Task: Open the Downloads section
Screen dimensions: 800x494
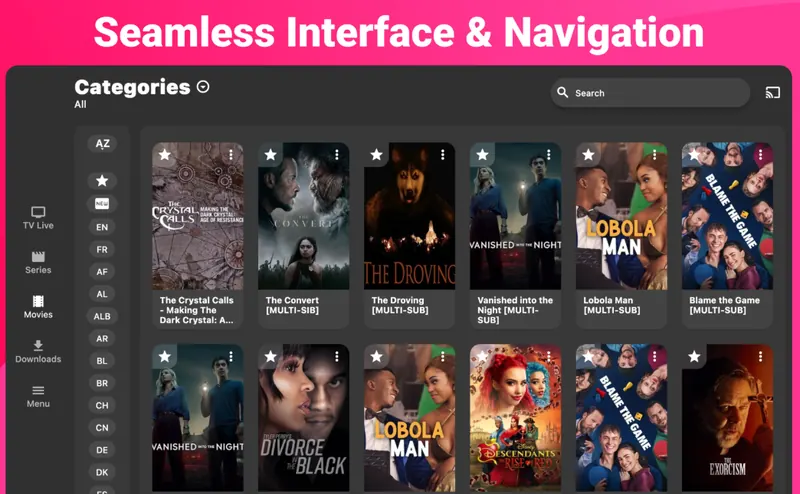Action: [x=38, y=351]
